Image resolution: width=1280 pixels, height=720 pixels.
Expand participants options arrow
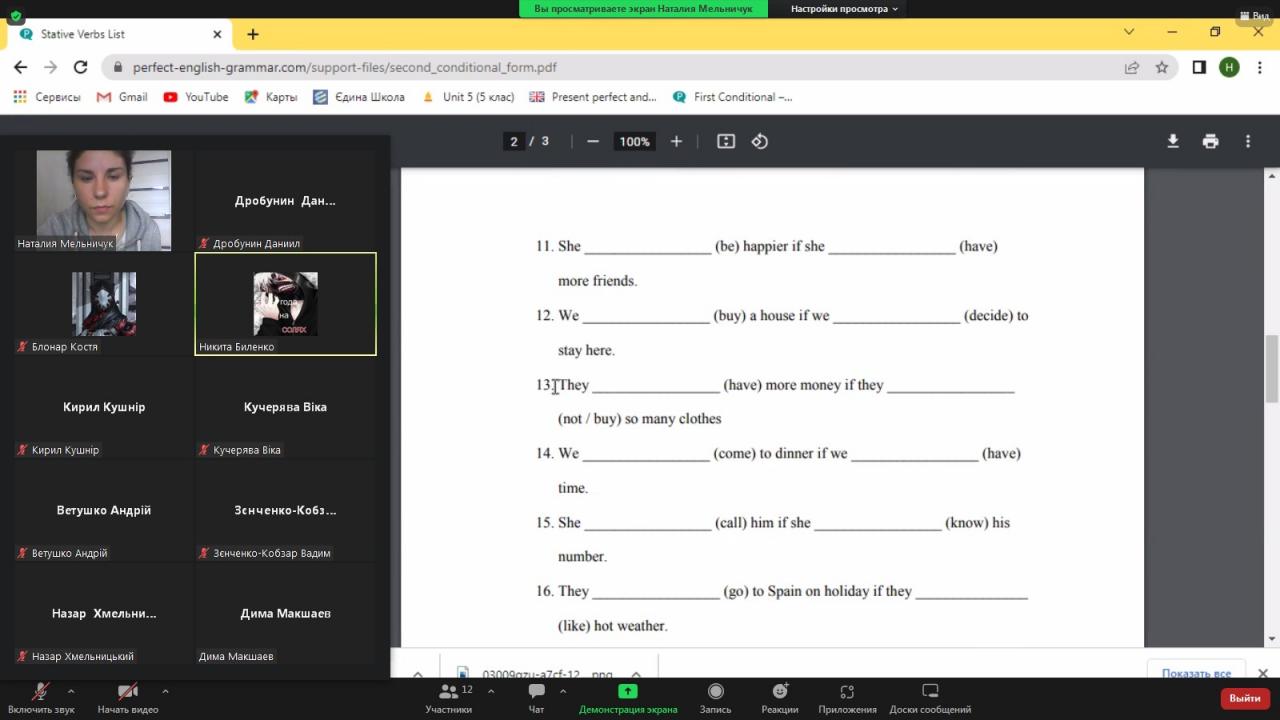tap(491, 691)
